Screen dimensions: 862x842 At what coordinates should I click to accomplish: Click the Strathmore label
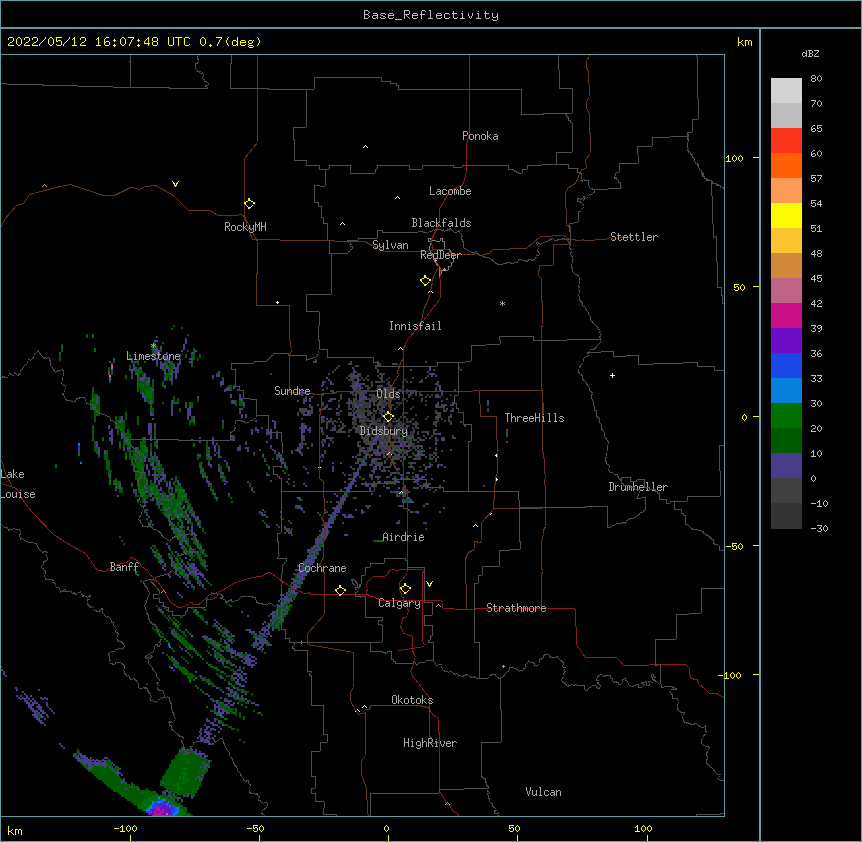click(x=516, y=608)
